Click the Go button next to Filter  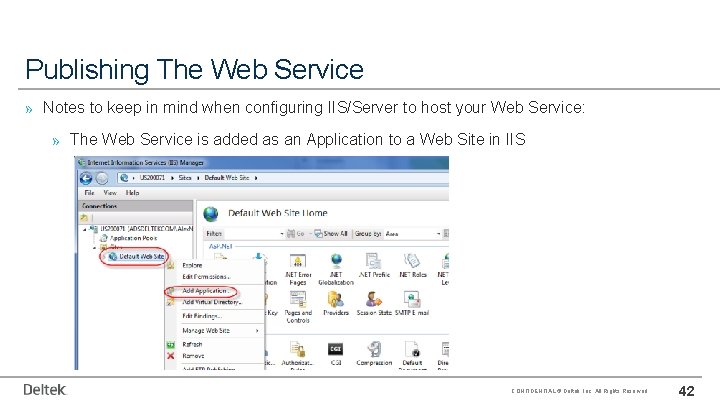tap(296, 234)
